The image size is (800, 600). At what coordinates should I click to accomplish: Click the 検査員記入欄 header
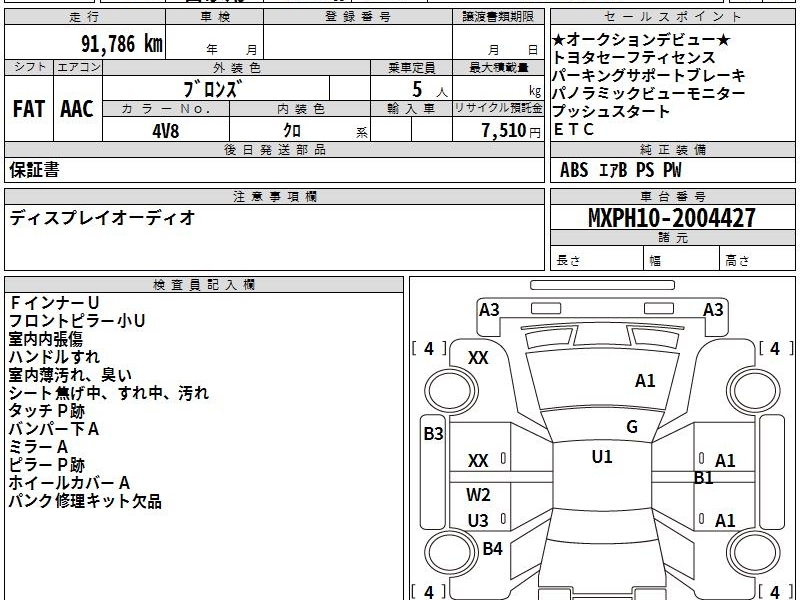point(204,285)
